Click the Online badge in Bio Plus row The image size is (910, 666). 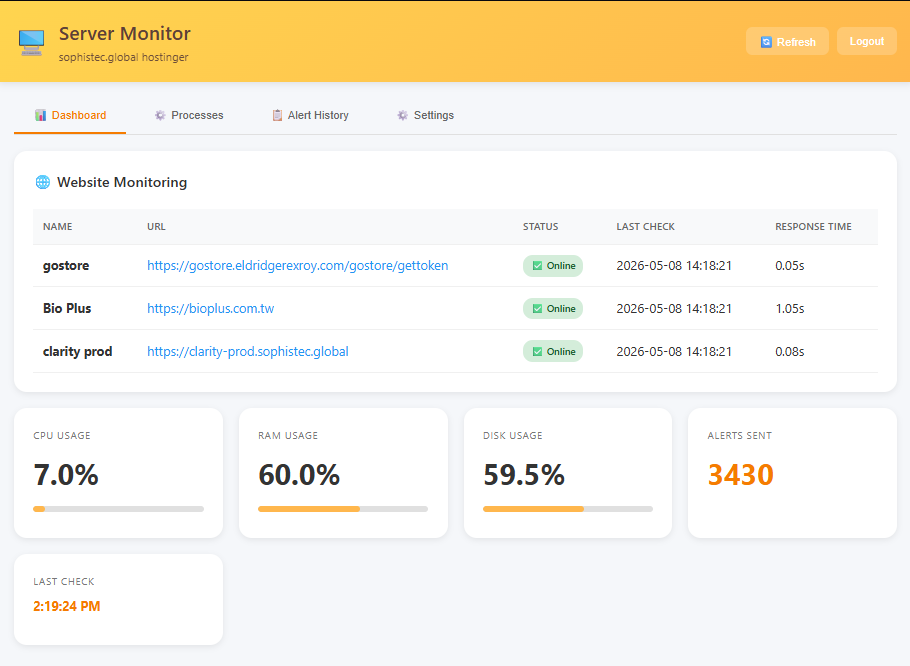(552, 309)
